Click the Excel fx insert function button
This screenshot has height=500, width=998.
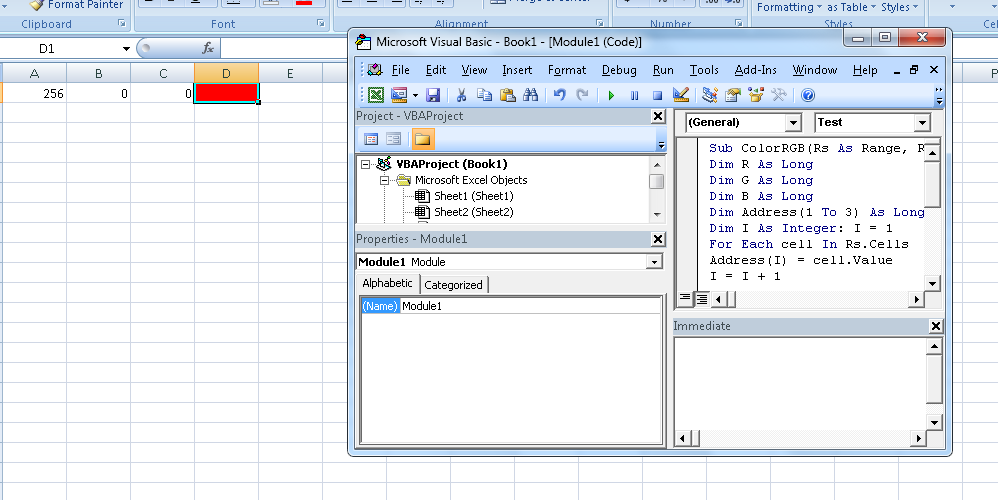[x=207, y=48]
